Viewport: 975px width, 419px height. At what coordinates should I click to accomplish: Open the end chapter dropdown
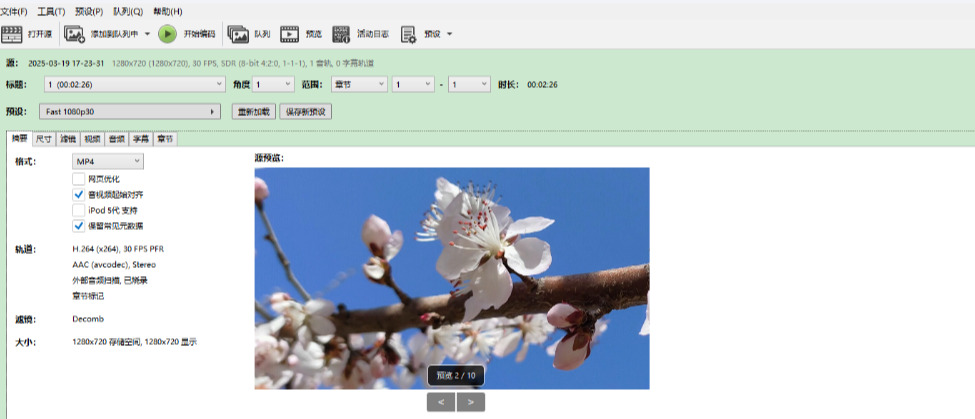point(469,84)
